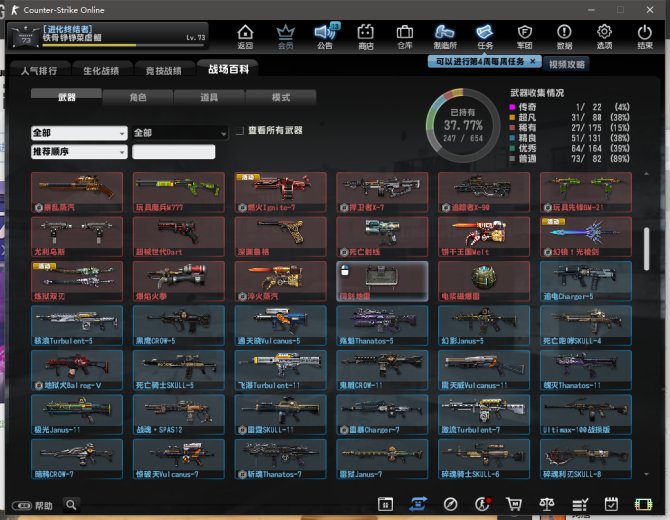
Task: Select the 饼干王国Melt weapon card
Action: pos(484,237)
